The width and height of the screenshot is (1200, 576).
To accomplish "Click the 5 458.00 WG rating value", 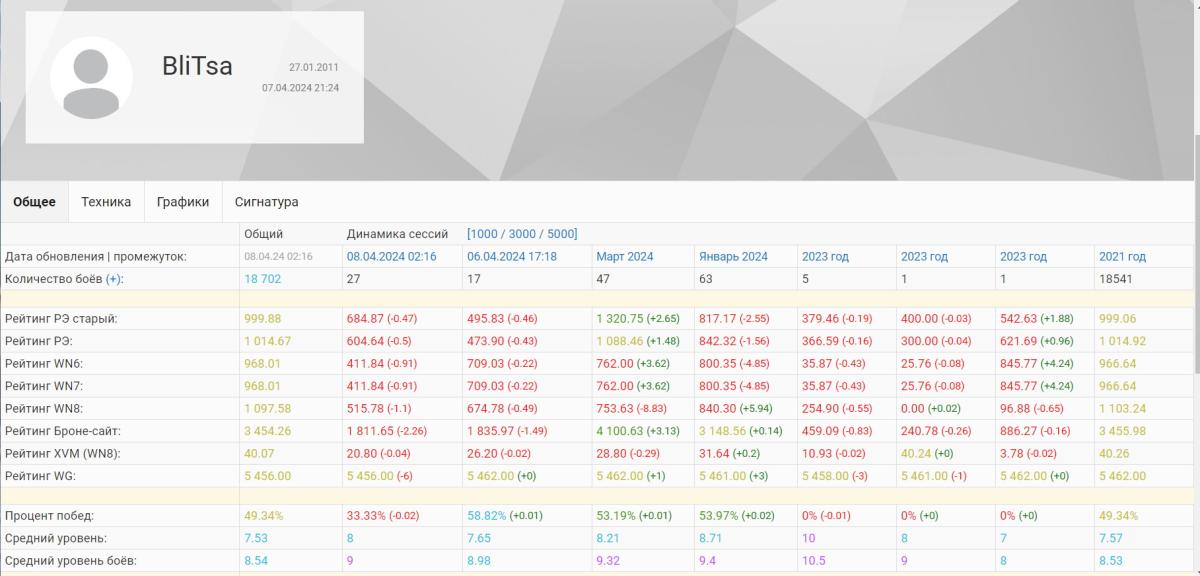I will click(x=825, y=476).
